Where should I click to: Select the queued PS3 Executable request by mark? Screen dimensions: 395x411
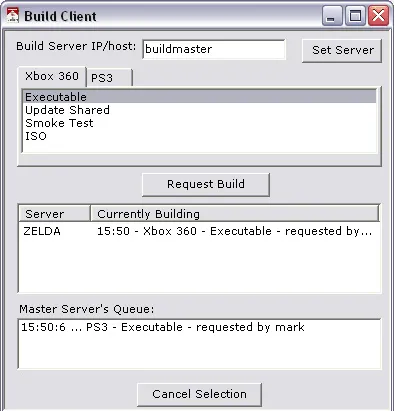(x=163, y=327)
